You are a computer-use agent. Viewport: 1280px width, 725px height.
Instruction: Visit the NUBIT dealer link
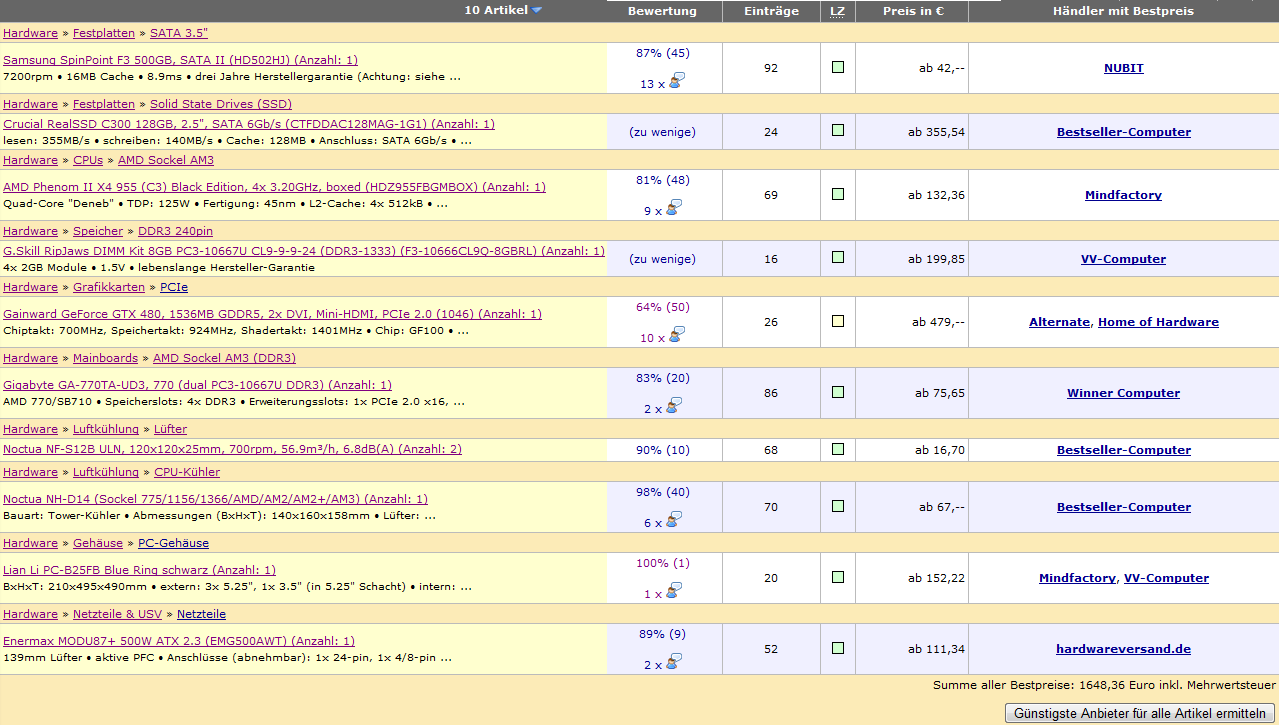click(1124, 68)
